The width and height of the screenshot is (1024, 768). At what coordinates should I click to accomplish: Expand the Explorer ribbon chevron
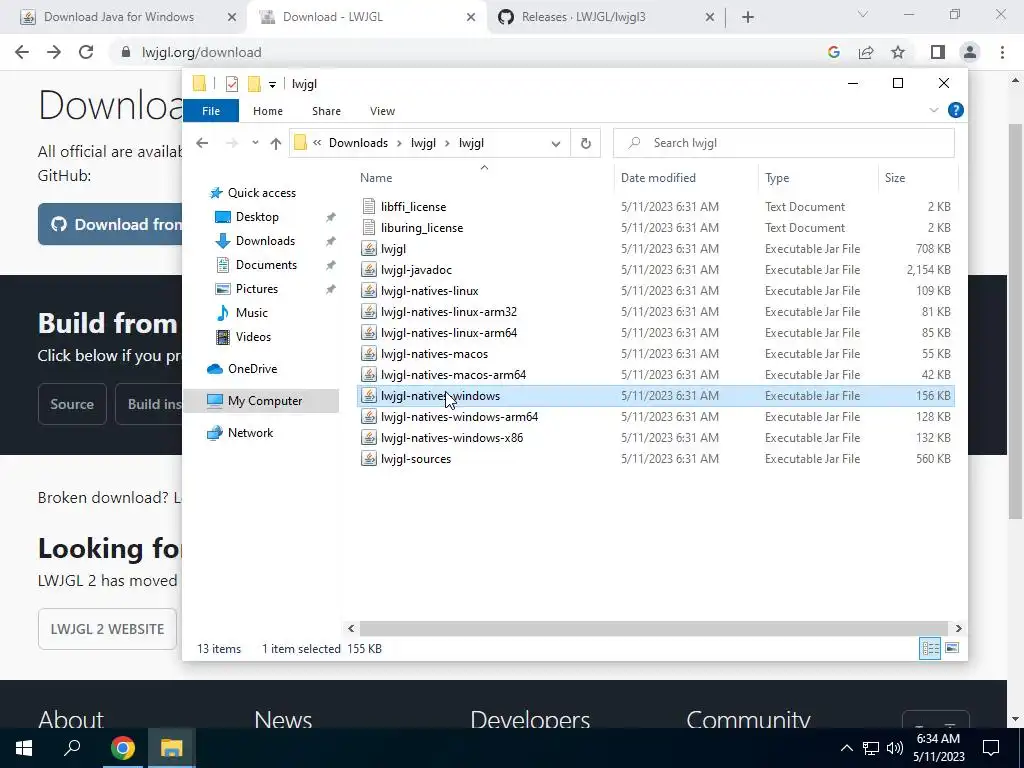[934, 110]
